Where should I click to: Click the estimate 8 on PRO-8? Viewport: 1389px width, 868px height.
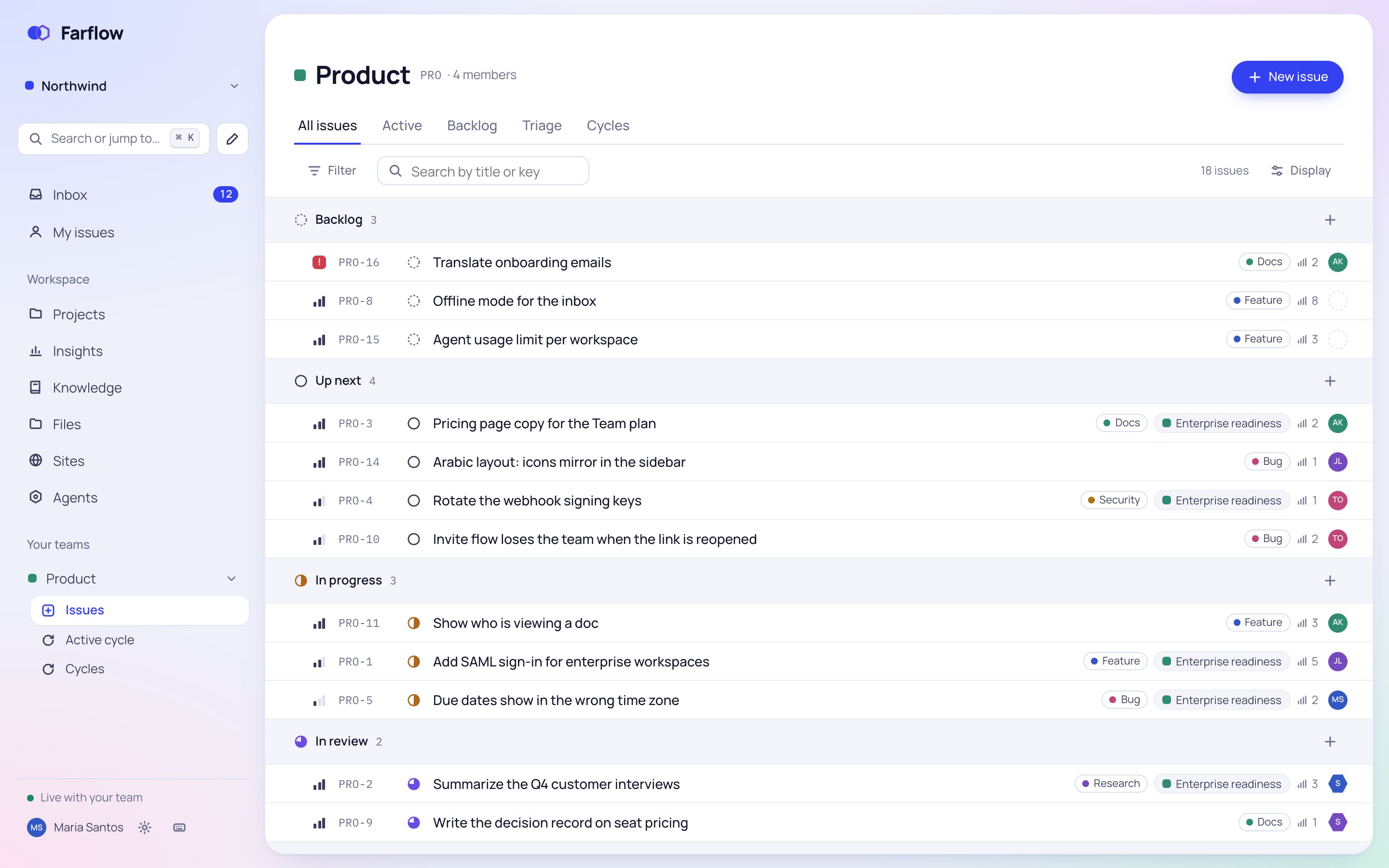point(1307,301)
